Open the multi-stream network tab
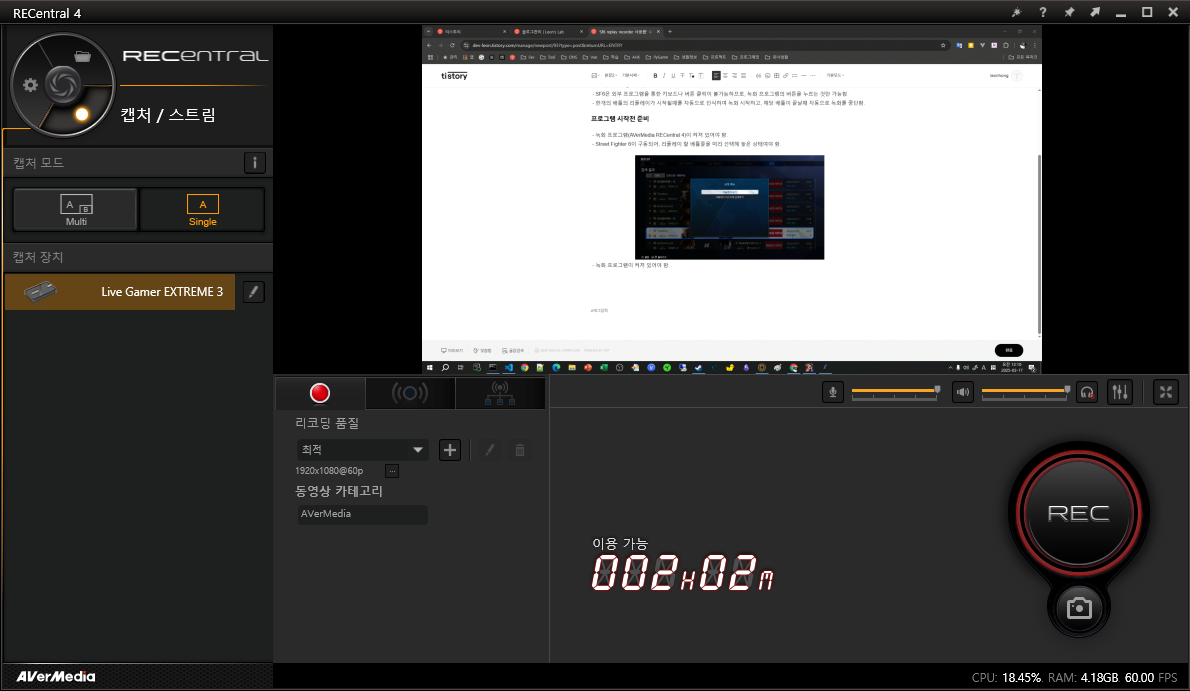The height and width of the screenshot is (691, 1190). tap(500, 393)
